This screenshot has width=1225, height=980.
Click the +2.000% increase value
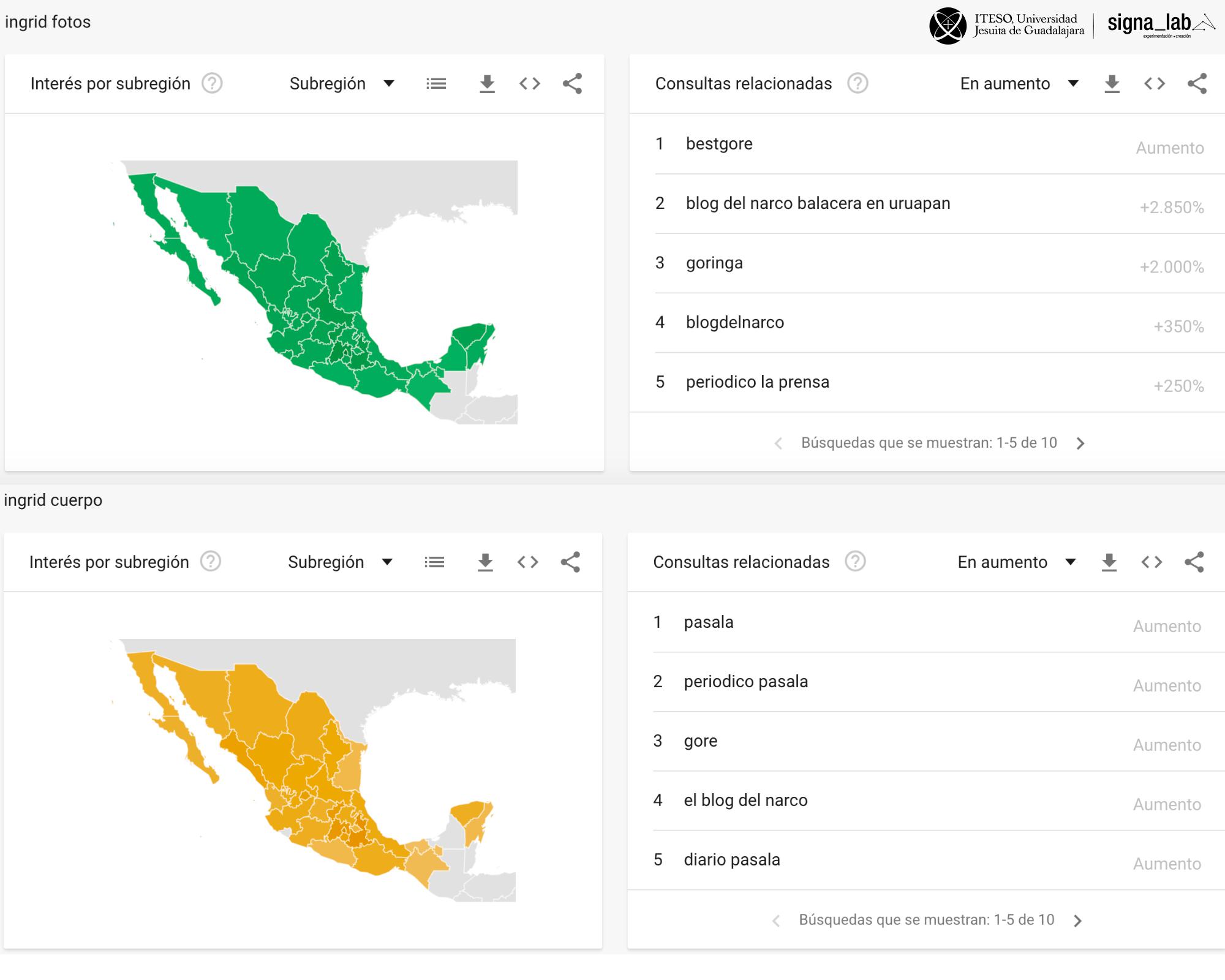point(1172,267)
